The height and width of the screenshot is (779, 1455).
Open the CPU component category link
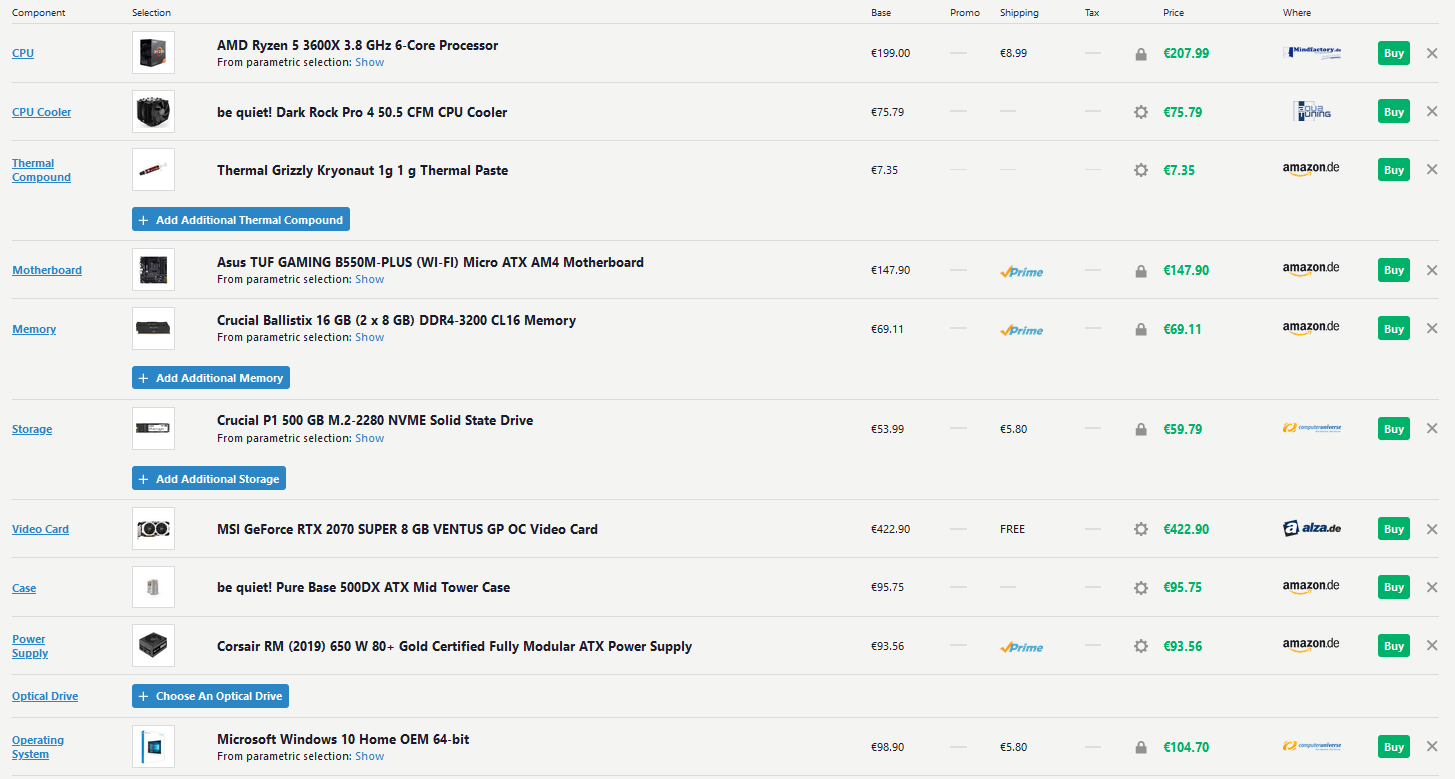click(23, 53)
